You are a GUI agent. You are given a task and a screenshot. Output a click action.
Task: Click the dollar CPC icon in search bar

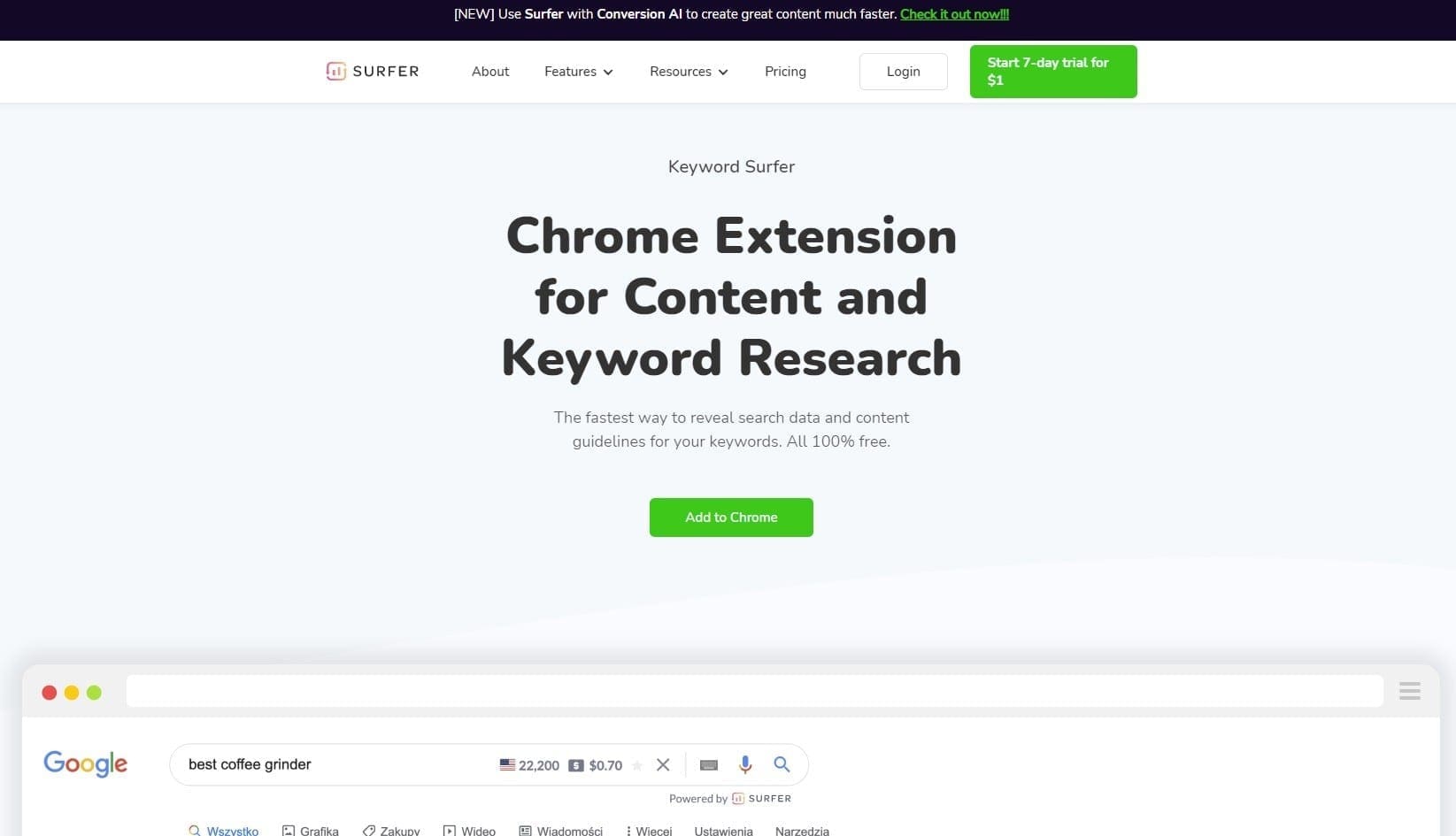[x=575, y=765]
